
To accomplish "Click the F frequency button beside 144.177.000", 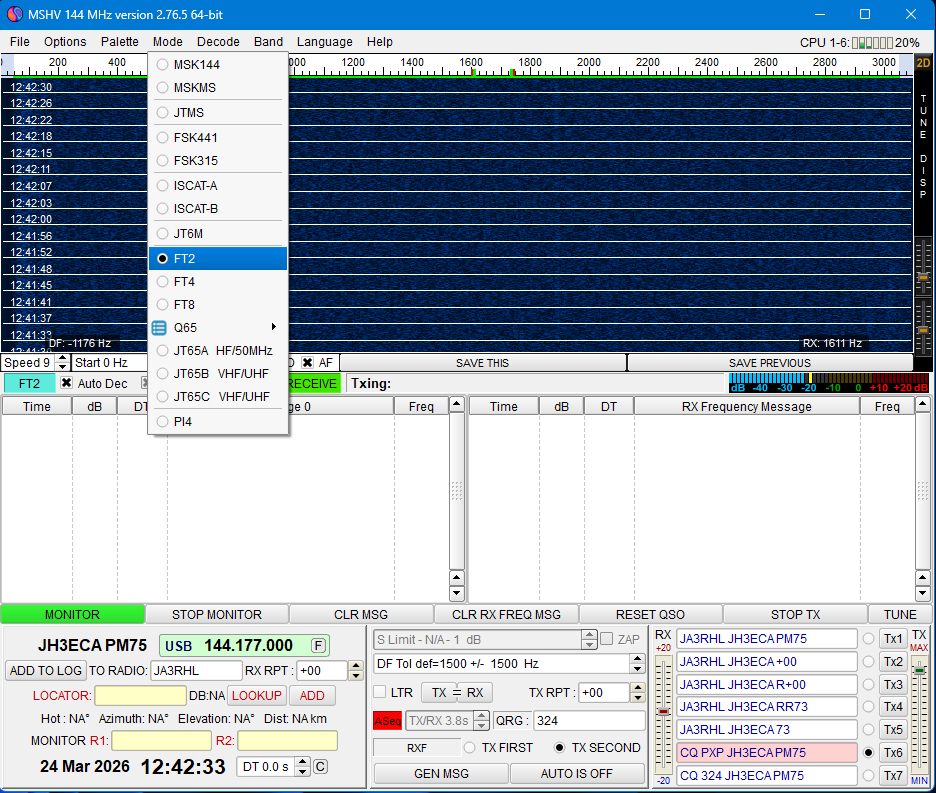I will coord(318,645).
